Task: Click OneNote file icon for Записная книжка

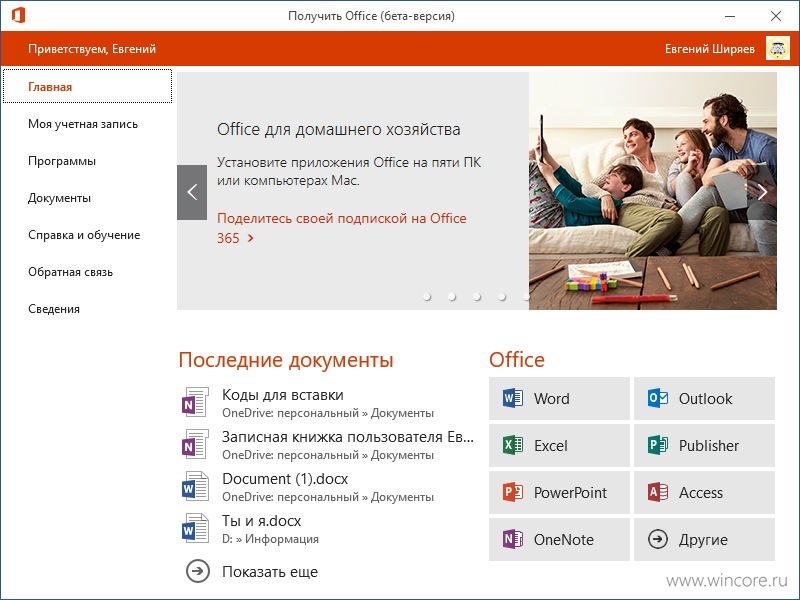Action: 195,443
